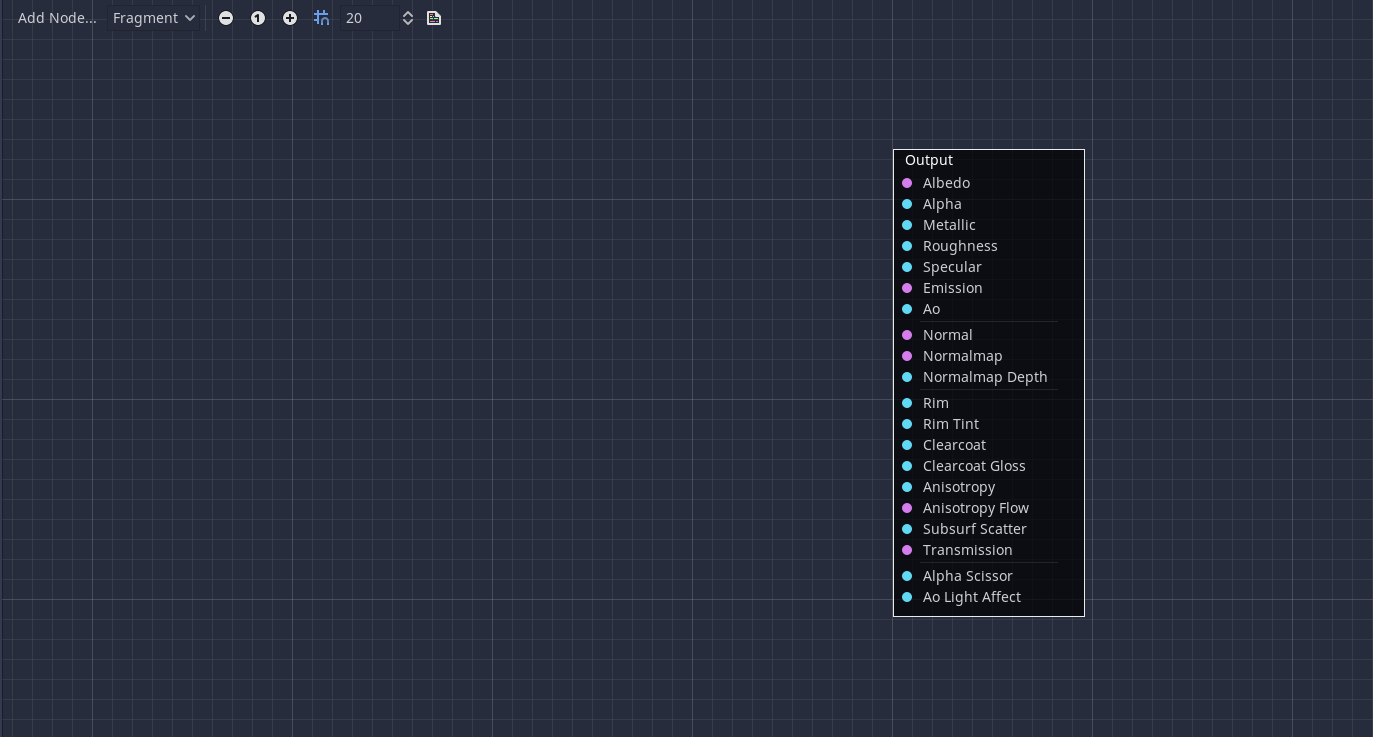Image resolution: width=1373 pixels, height=737 pixels.
Task: Click the Clearcoat Gloss port connector
Action: pos(907,466)
